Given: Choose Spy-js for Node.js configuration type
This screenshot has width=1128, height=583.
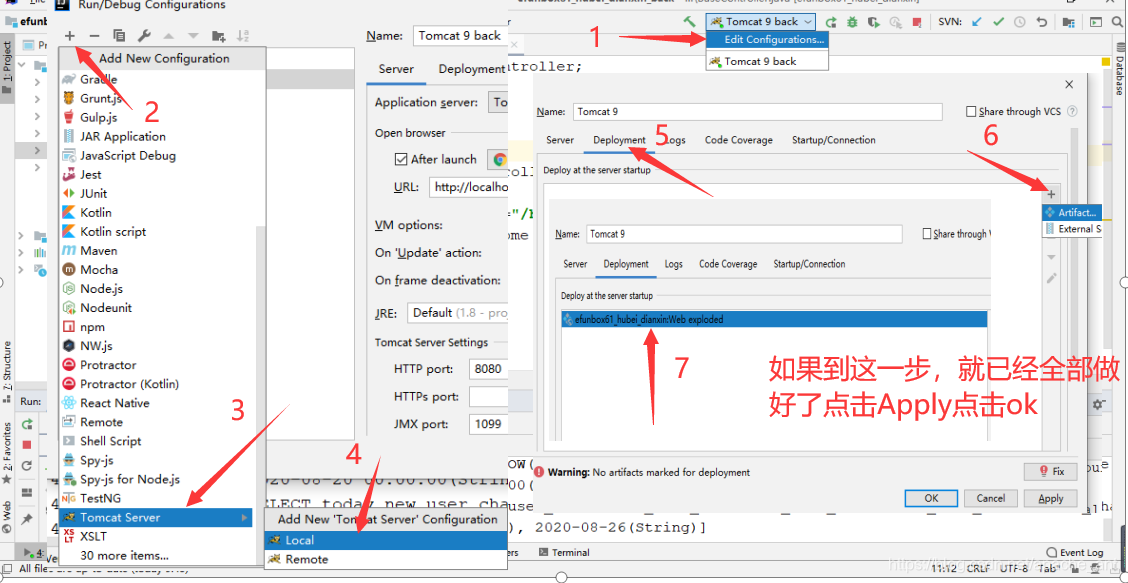Looking at the screenshot, I should point(129,479).
